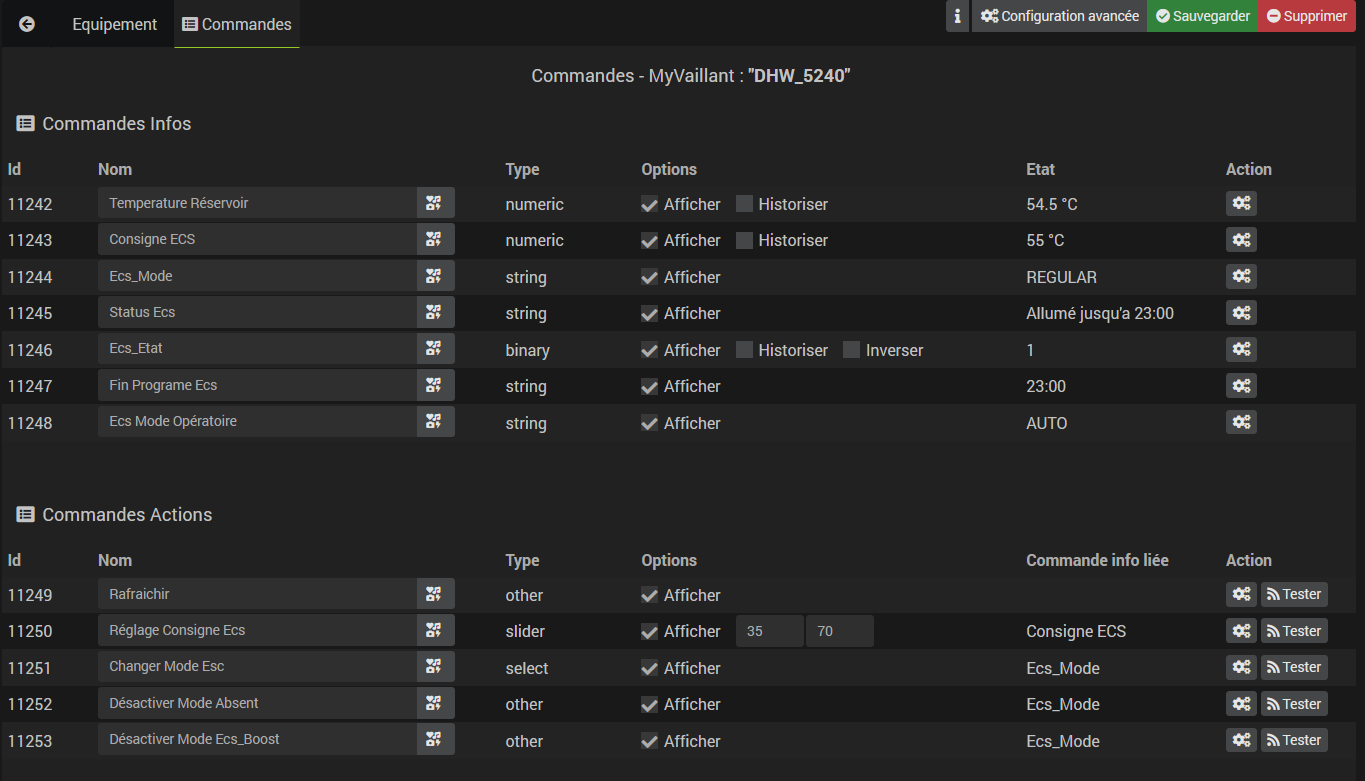Enable Historiser for Temperature Réservoir
The height and width of the screenshot is (781, 1365).
(744, 204)
